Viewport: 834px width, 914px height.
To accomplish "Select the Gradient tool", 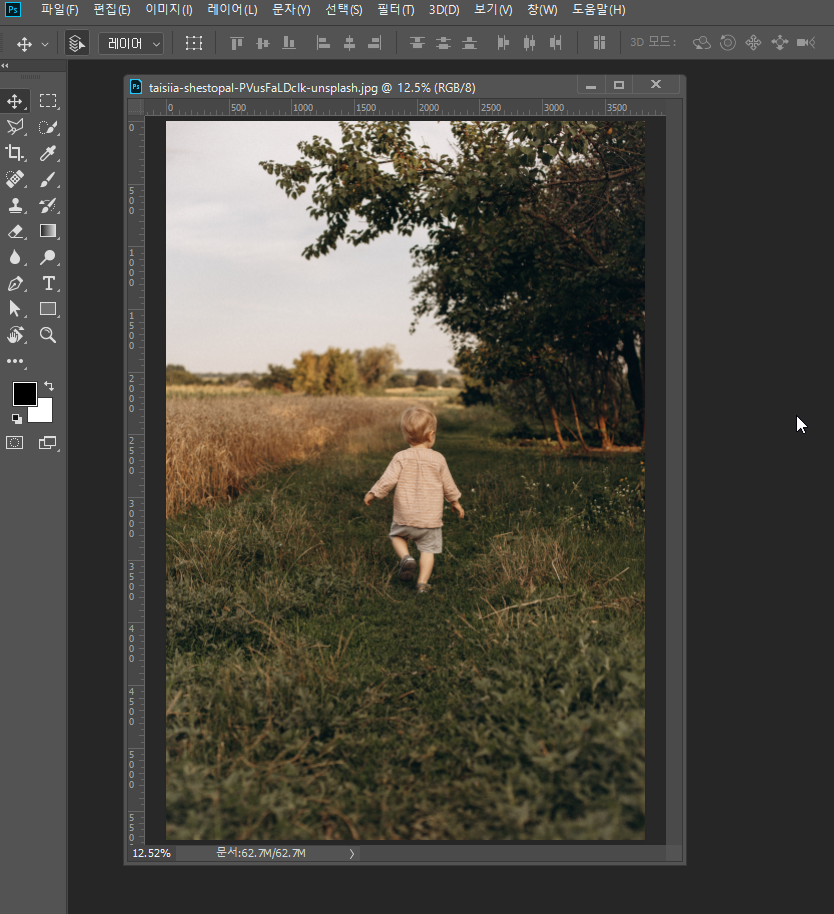I will [x=48, y=231].
